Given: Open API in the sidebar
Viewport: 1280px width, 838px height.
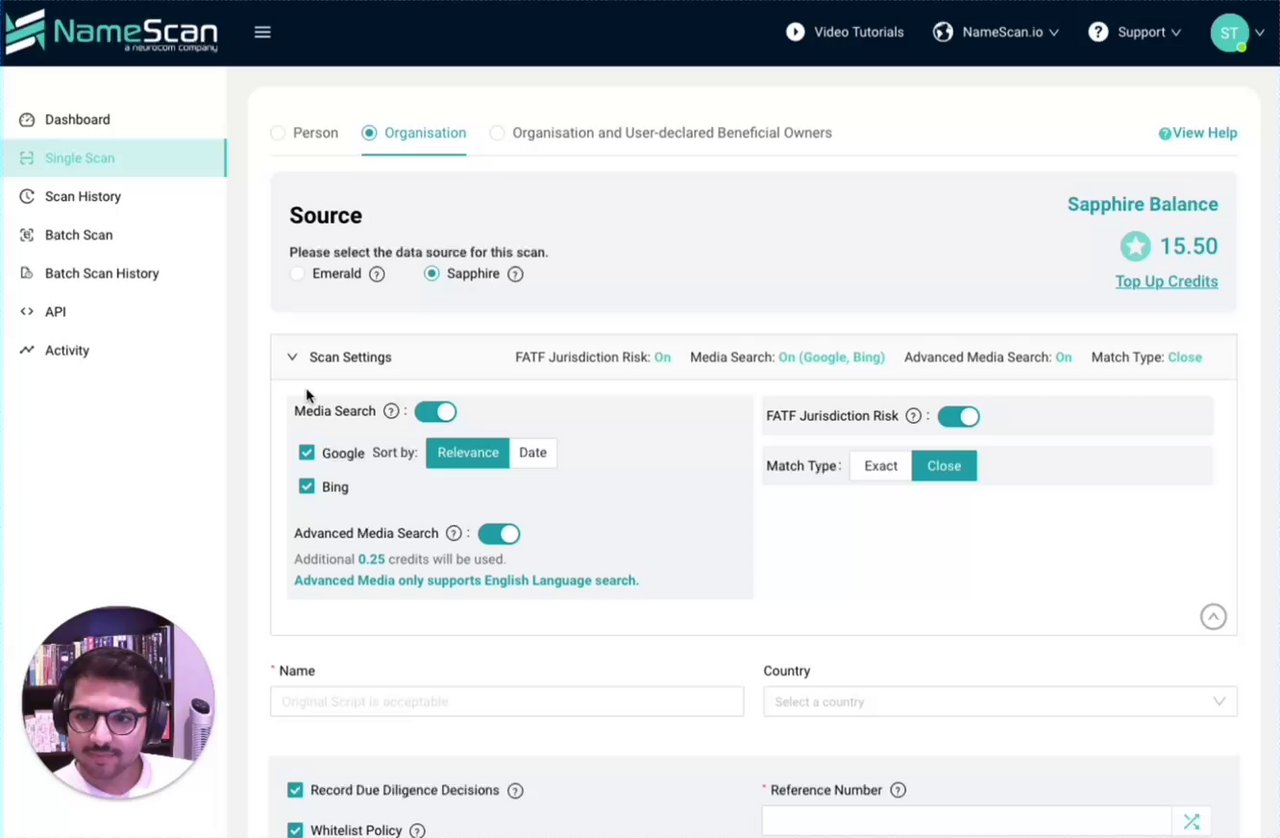Looking at the screenshot, I should click(x=113, y=312).
